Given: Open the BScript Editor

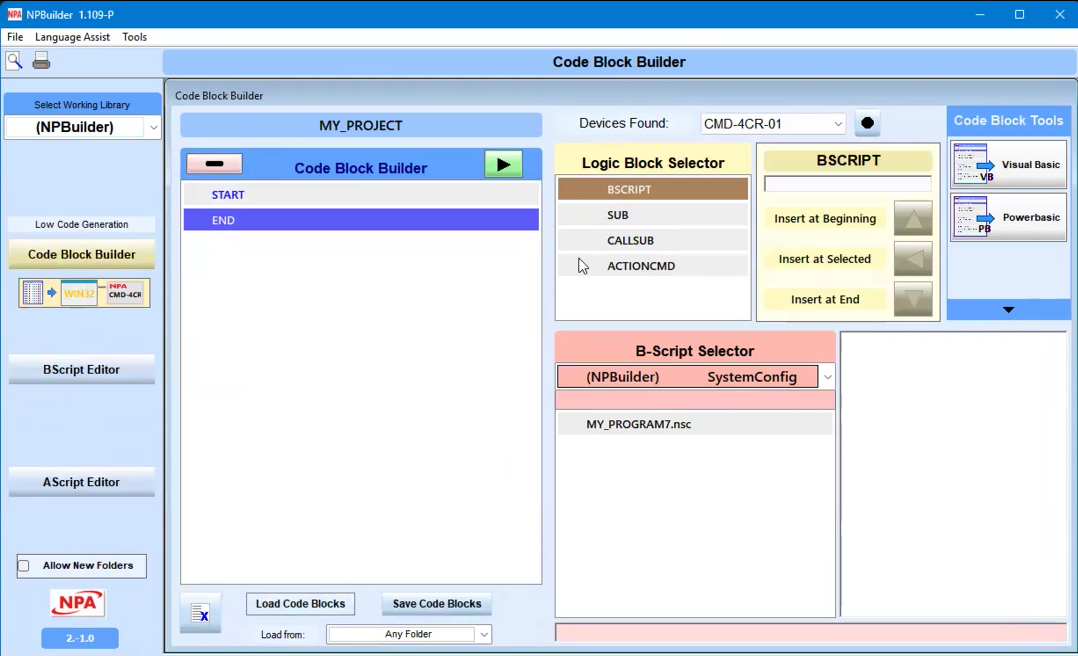Looking at the screenshot, I should click(82, 370).
